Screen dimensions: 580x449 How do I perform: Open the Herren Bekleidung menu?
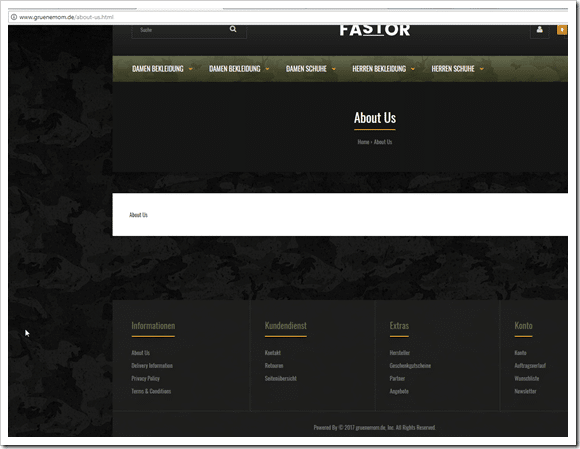(379, 69)
